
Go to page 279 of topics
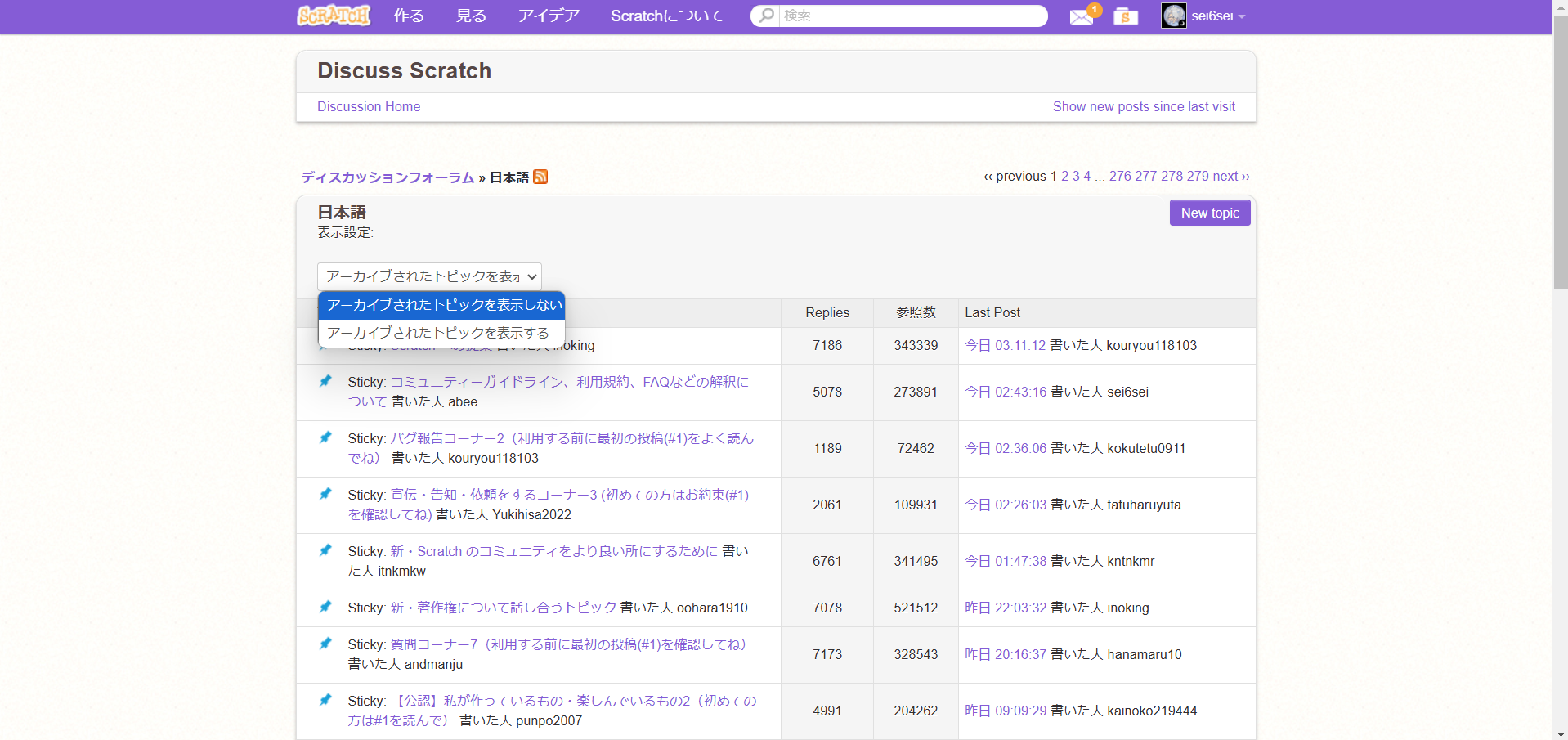coord(1197,176)
